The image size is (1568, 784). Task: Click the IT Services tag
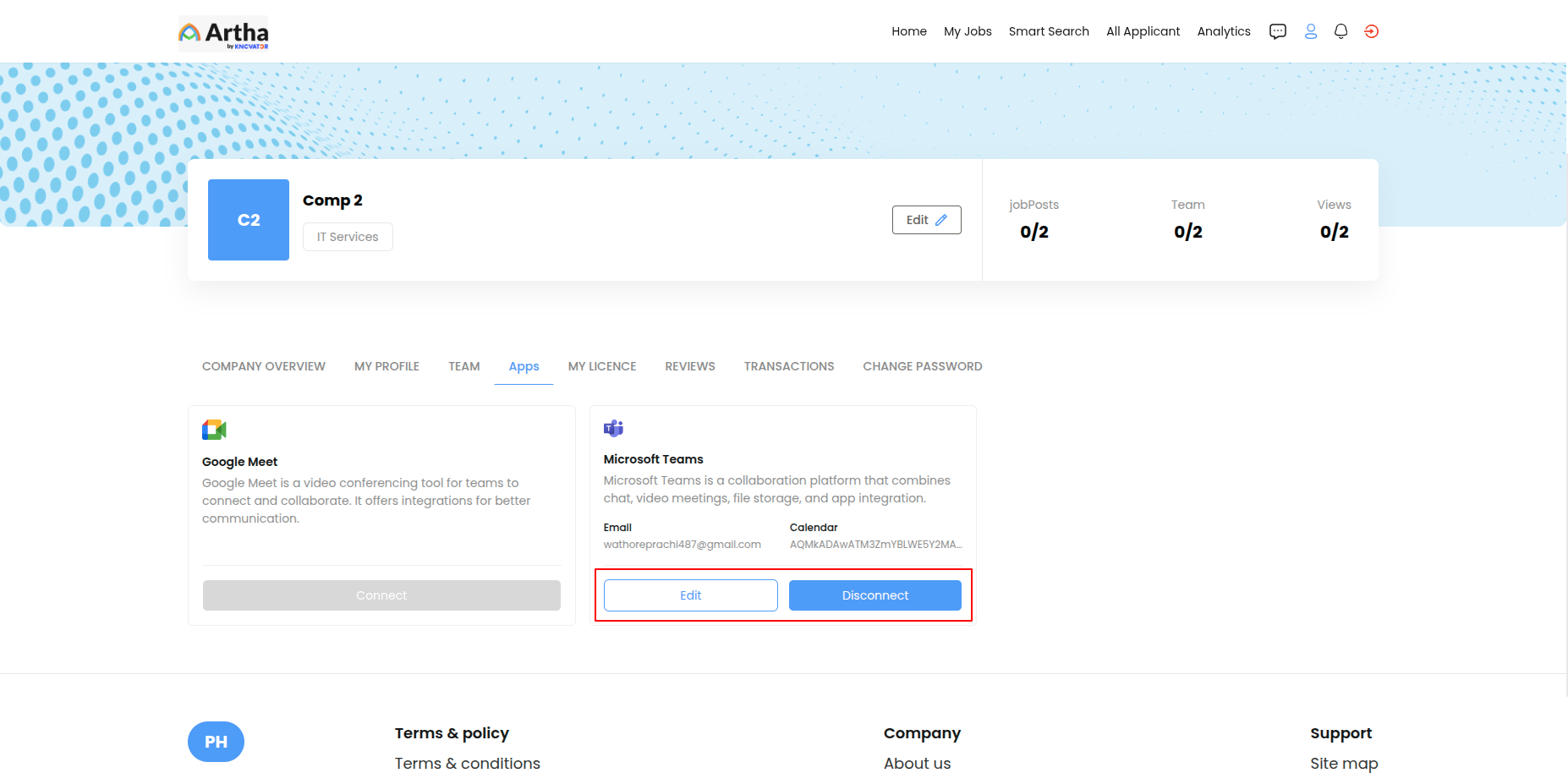point(348,237)
